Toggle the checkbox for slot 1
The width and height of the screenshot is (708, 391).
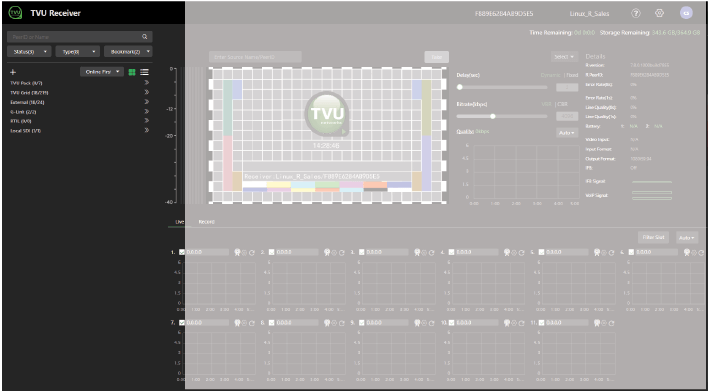pos(182,252)
